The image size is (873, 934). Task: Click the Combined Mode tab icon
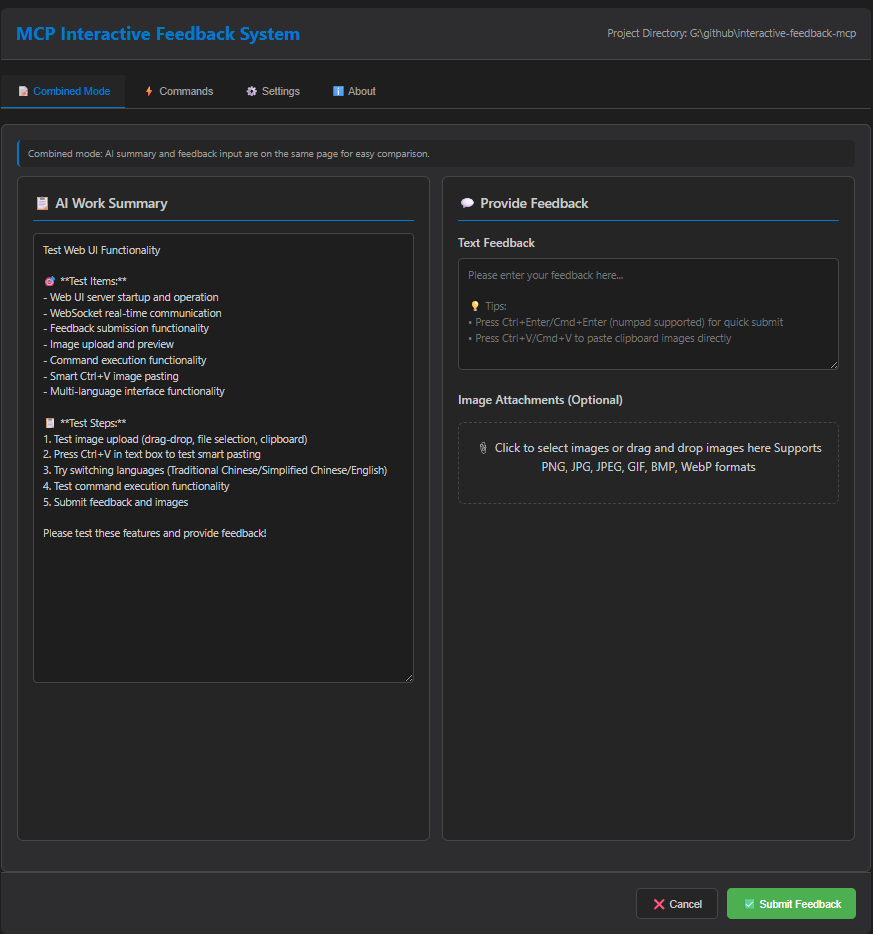(x=23, y=91)
